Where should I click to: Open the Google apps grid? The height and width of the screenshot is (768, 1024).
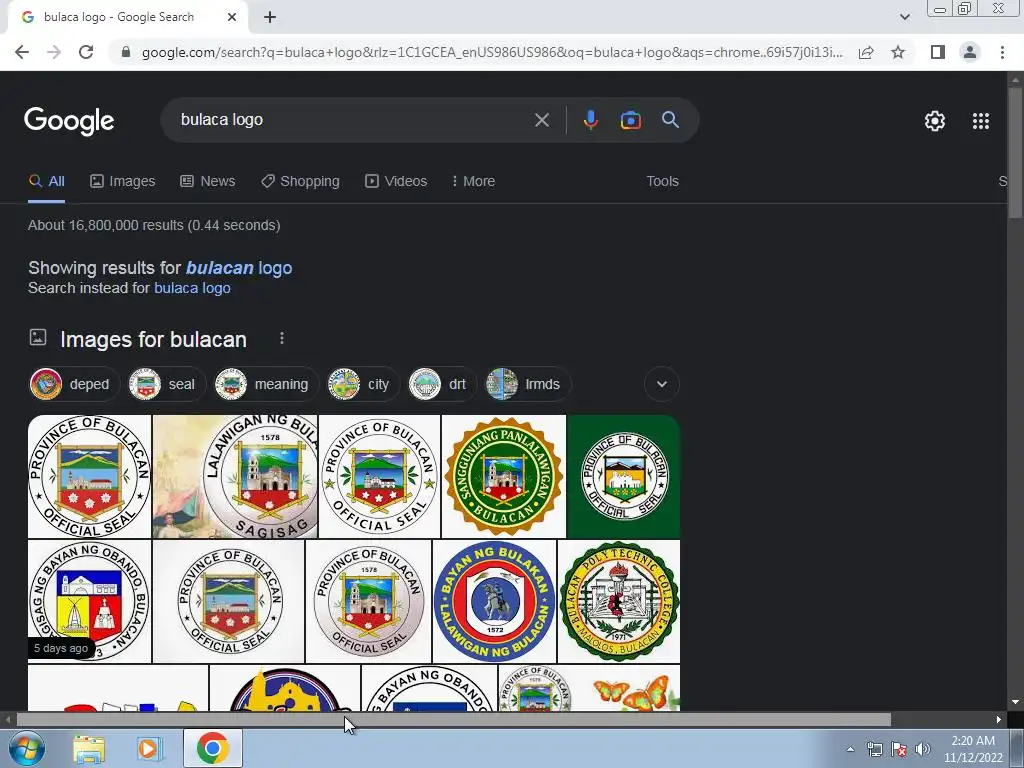pos(980,121)
